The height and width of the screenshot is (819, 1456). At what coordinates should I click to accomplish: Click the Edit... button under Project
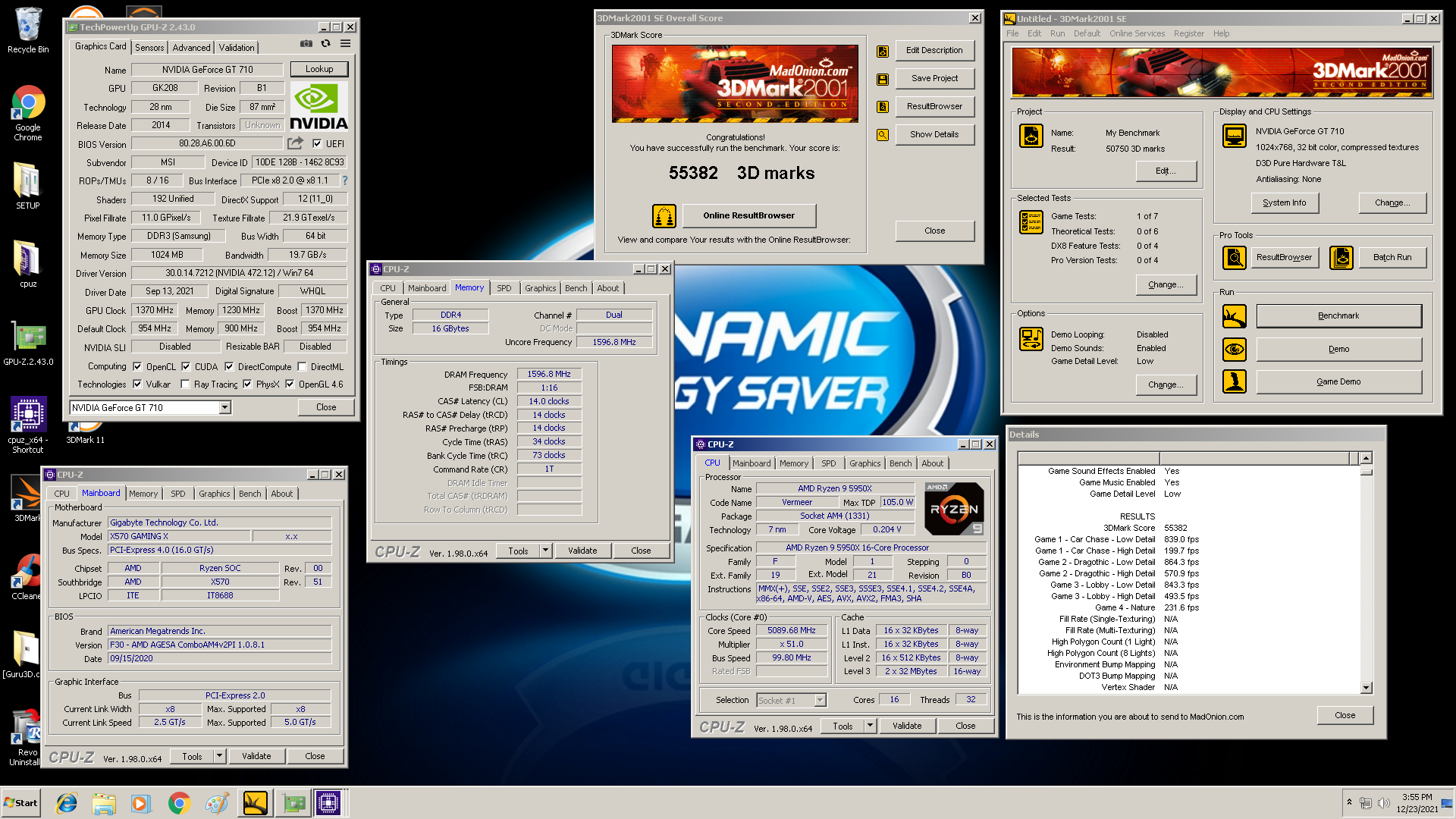(1166, 171)
